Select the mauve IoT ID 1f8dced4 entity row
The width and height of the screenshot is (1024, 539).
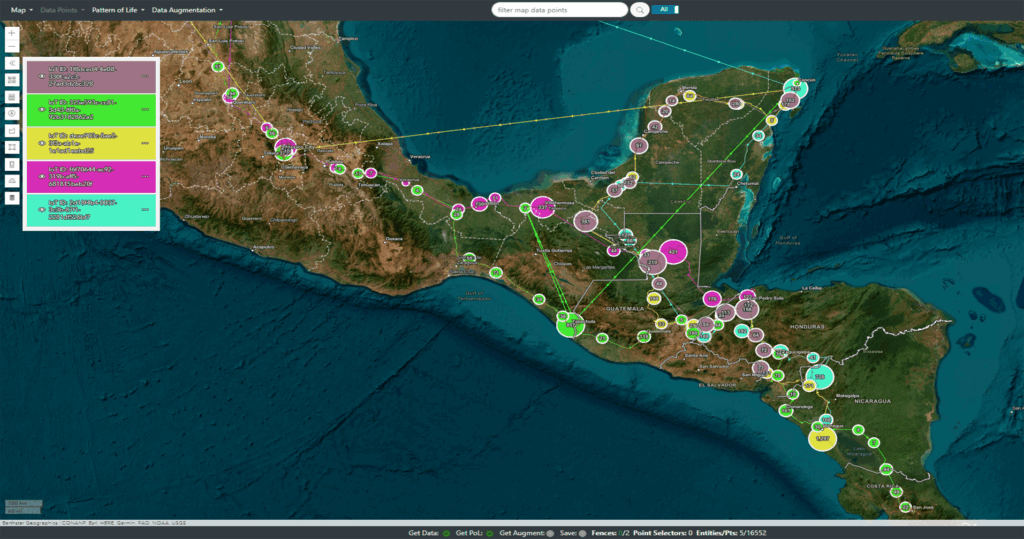91,76
